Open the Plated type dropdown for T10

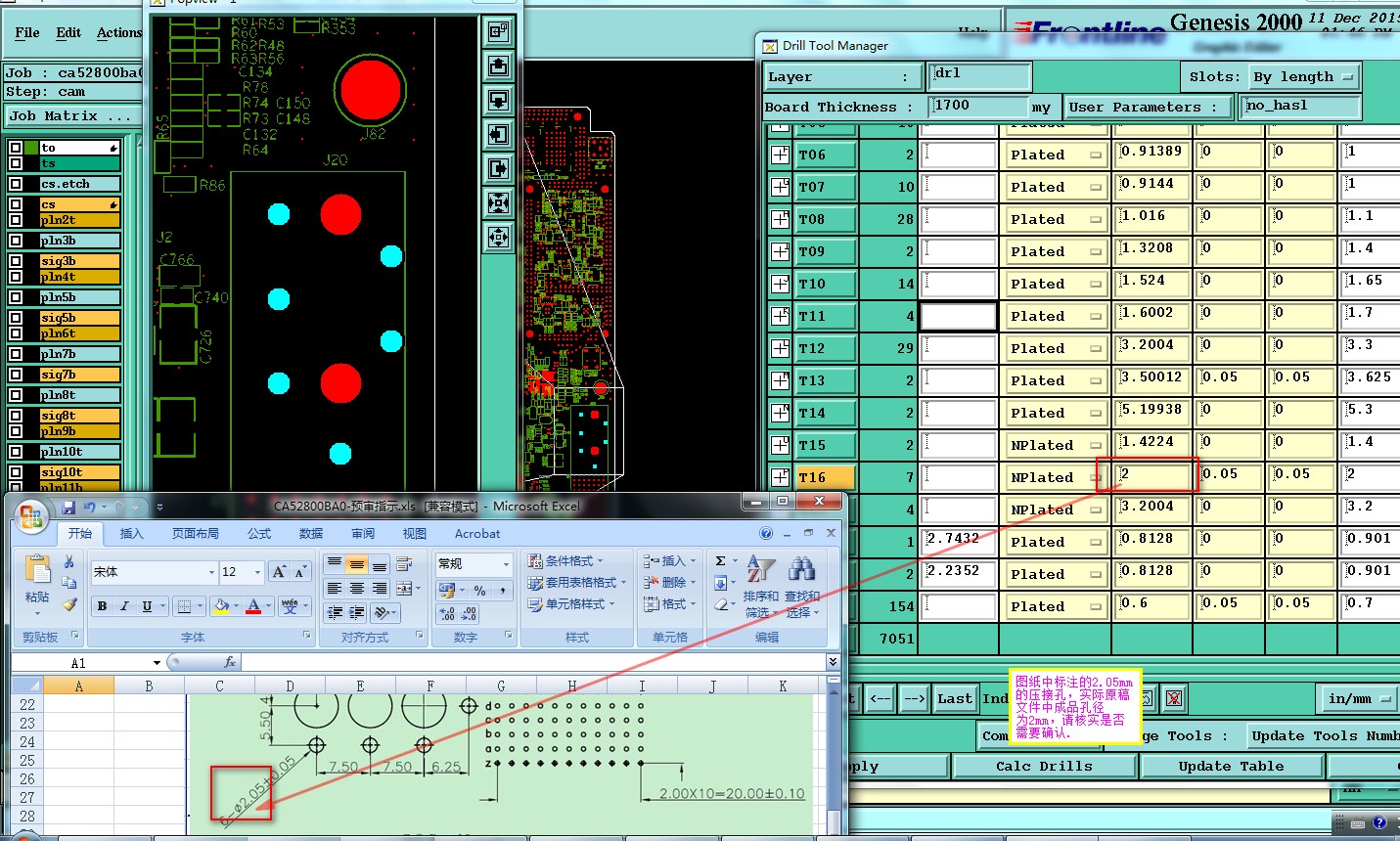[1055, 284]
